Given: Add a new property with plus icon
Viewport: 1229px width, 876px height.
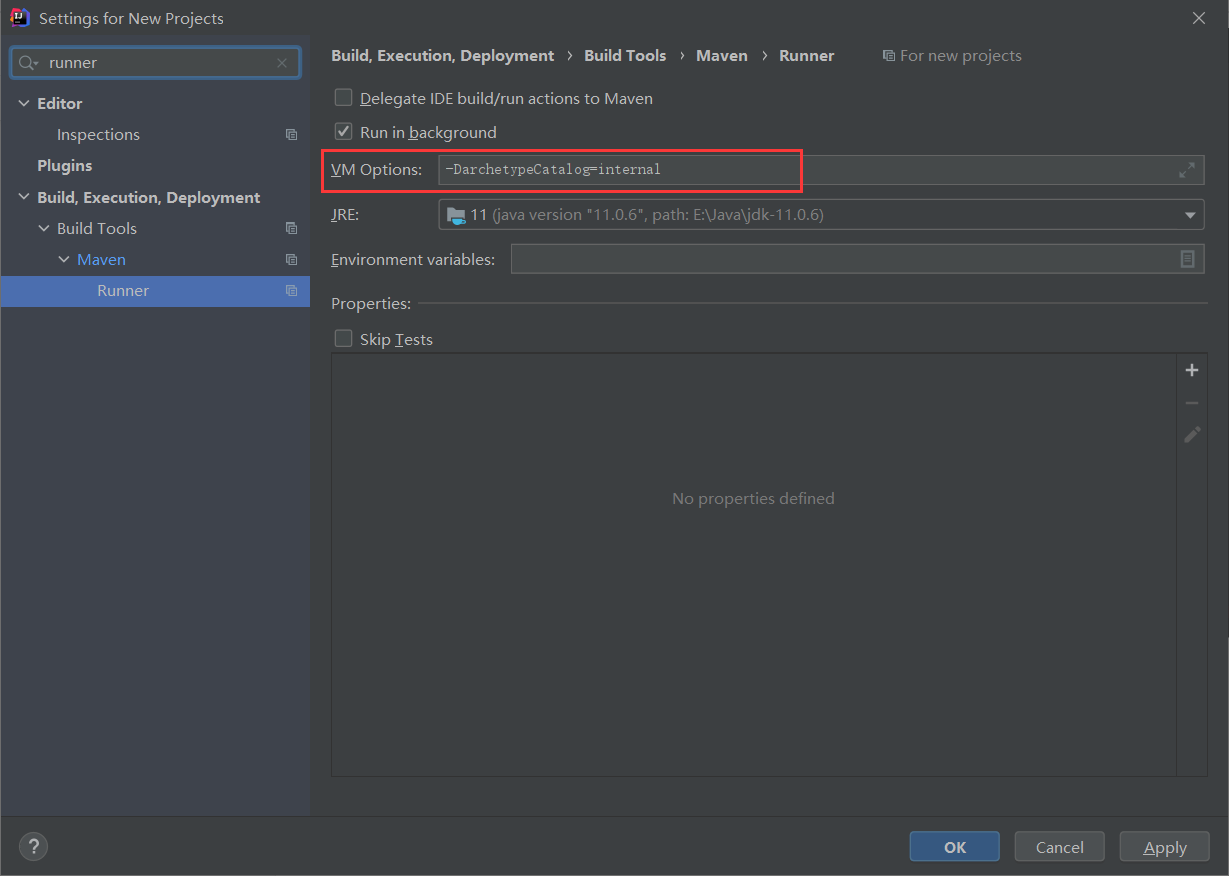Looking at the screenshot, I should coord(1192,370).
